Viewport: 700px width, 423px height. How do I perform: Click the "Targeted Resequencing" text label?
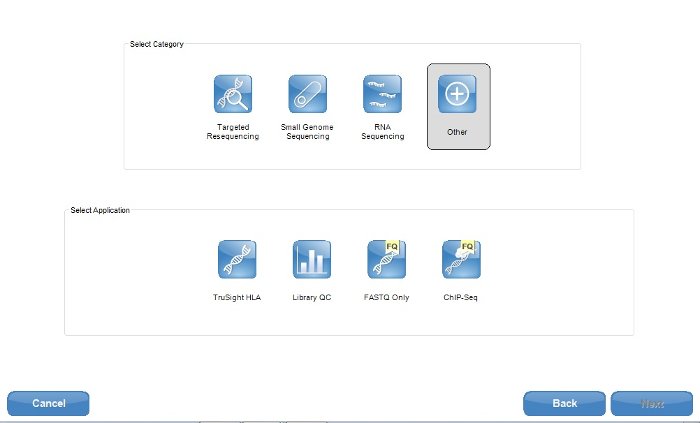pos(233,132)
